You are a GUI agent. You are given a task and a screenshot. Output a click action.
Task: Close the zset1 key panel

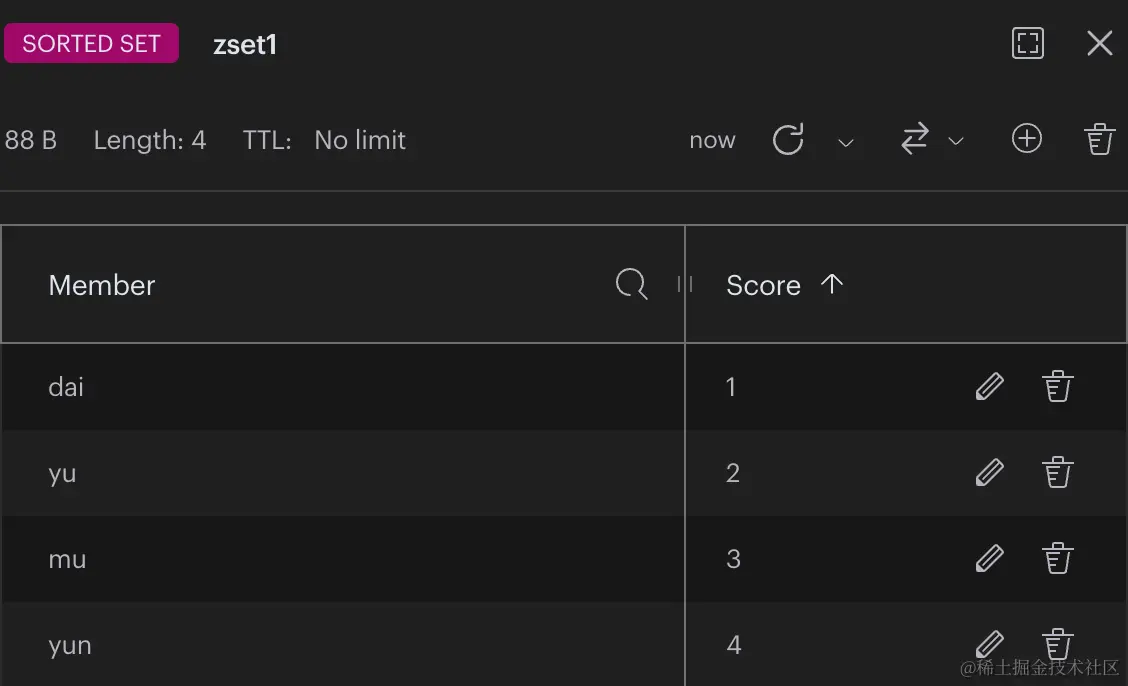pyautogui.click(x=1099, y=43)
